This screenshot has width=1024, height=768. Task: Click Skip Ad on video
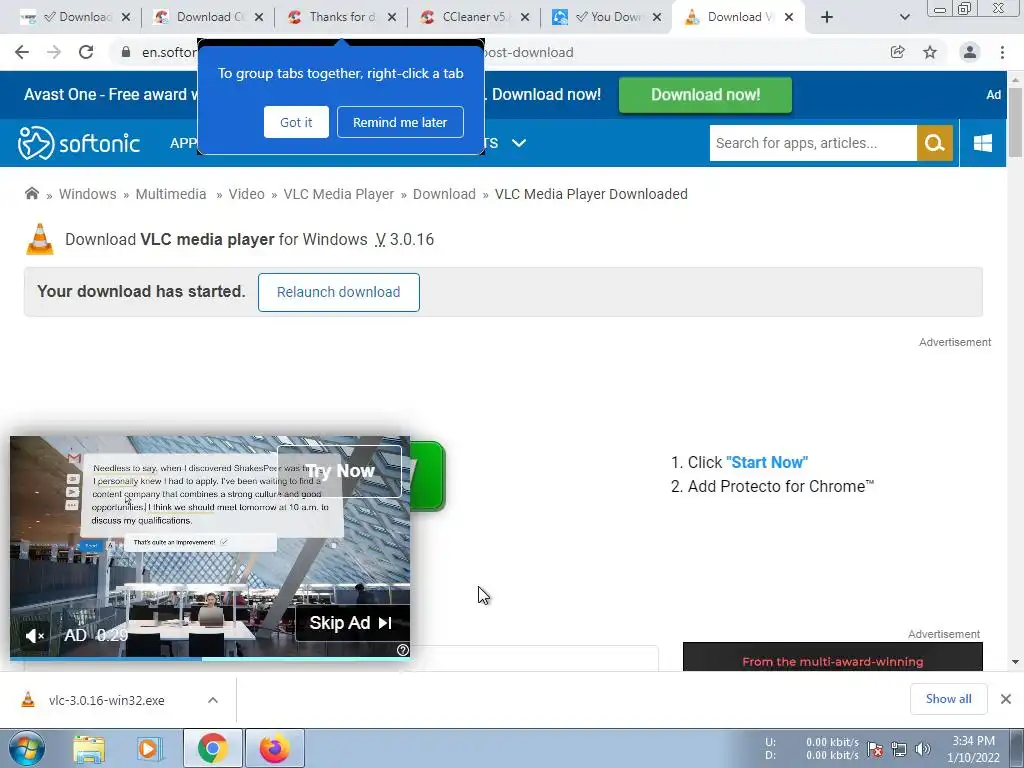[351, 623]
